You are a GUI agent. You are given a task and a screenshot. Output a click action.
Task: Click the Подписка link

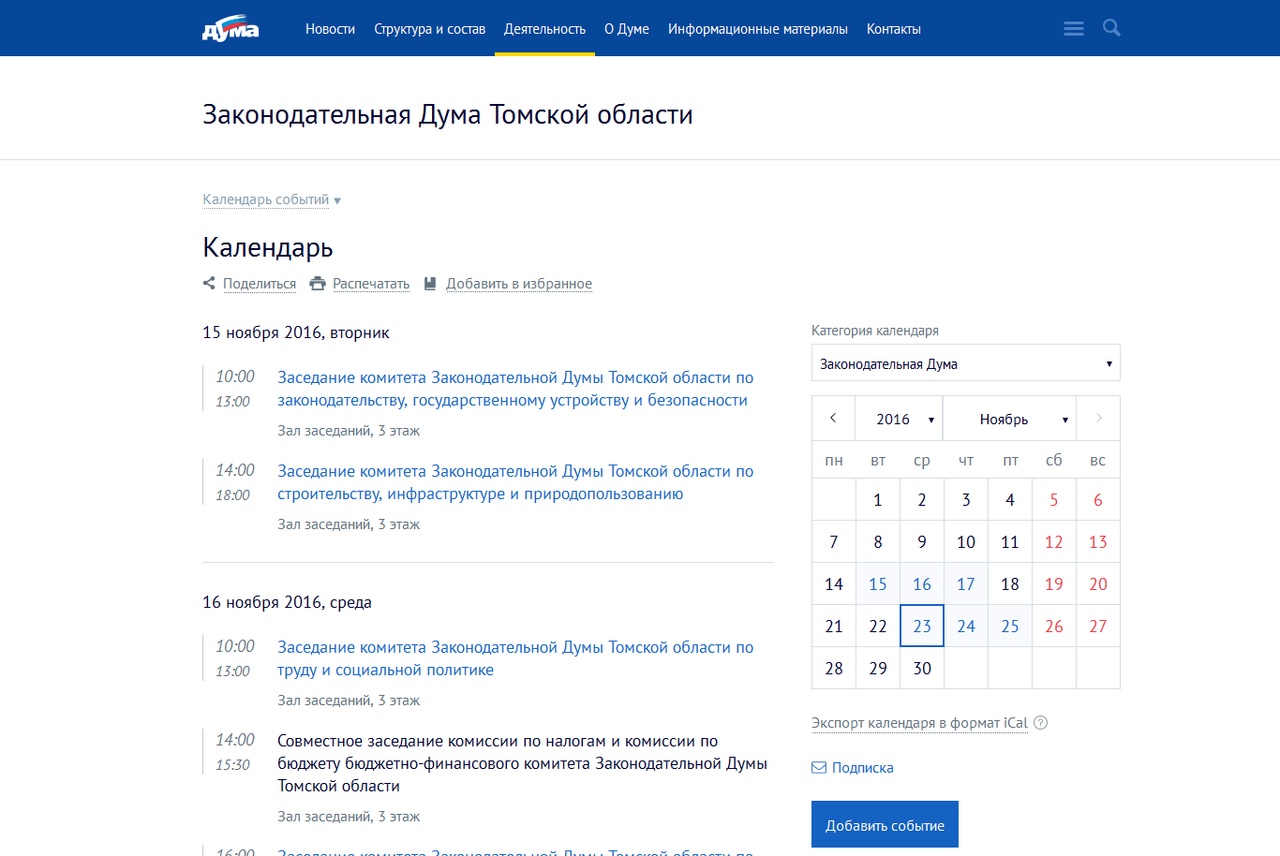(x=863, y=768)
